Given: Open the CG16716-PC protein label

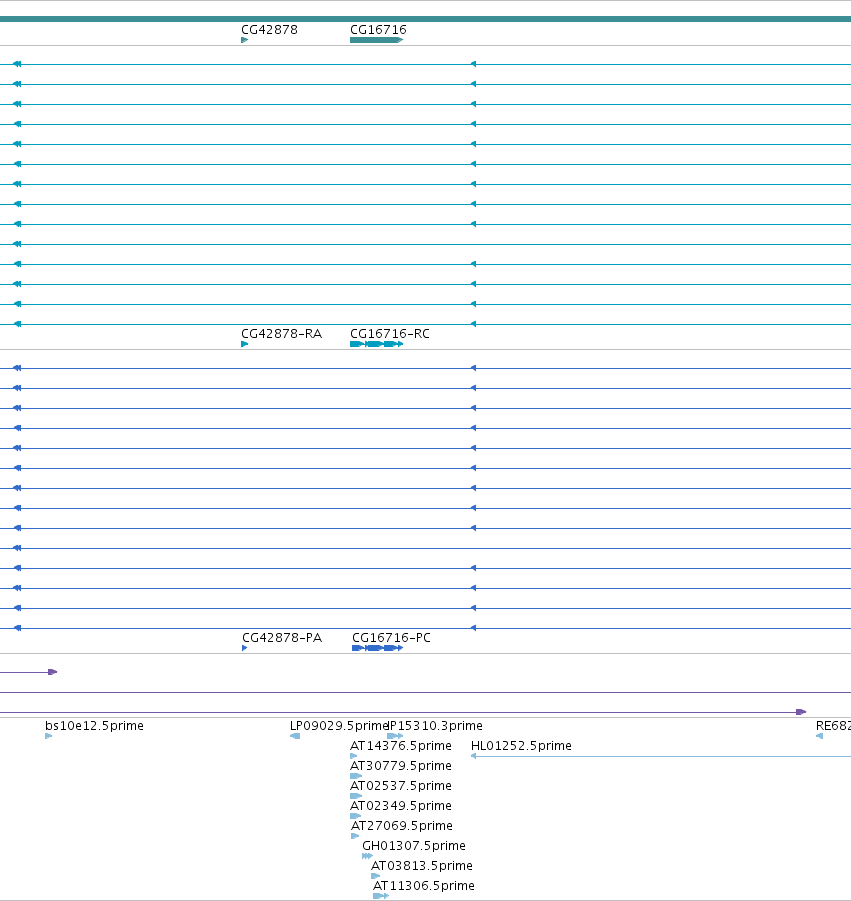Looking at the screenshot, I should coord(391,638).
